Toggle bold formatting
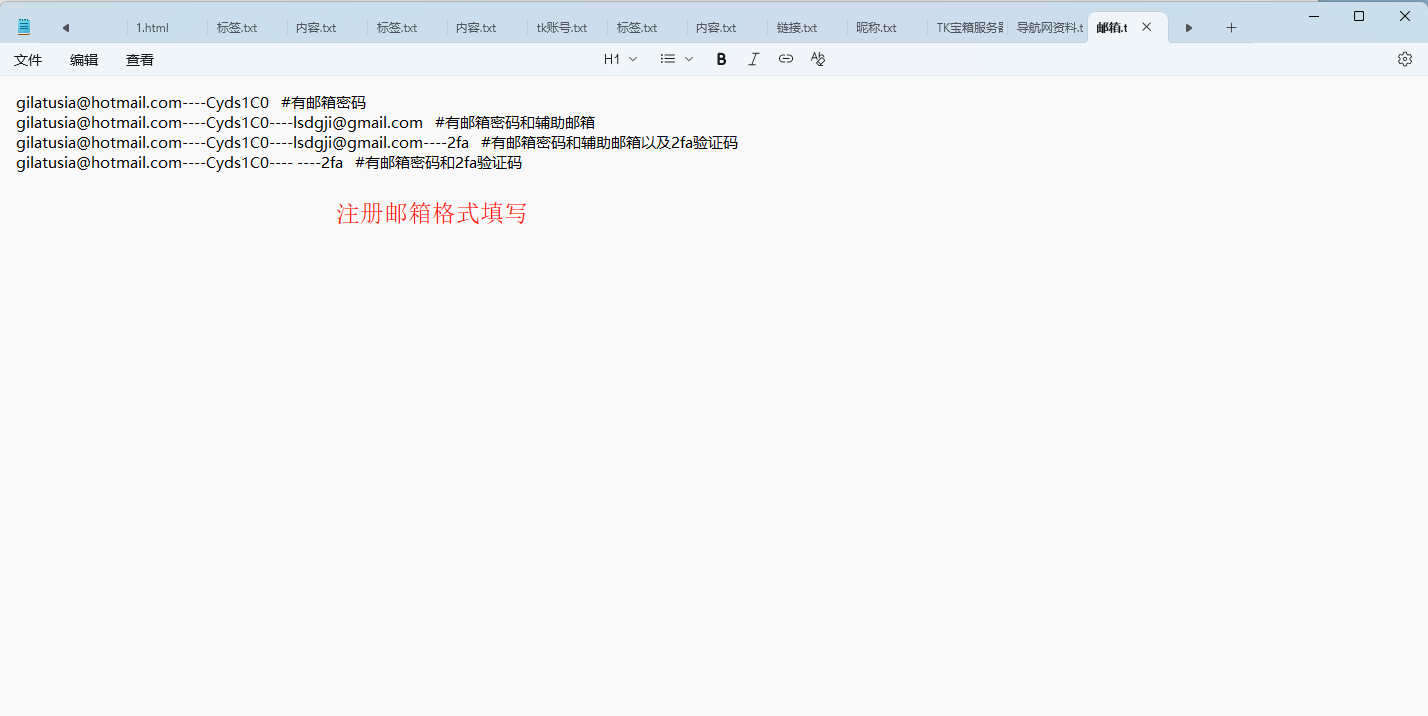Screen dimensions: 1428x716 tap(721, 59)
